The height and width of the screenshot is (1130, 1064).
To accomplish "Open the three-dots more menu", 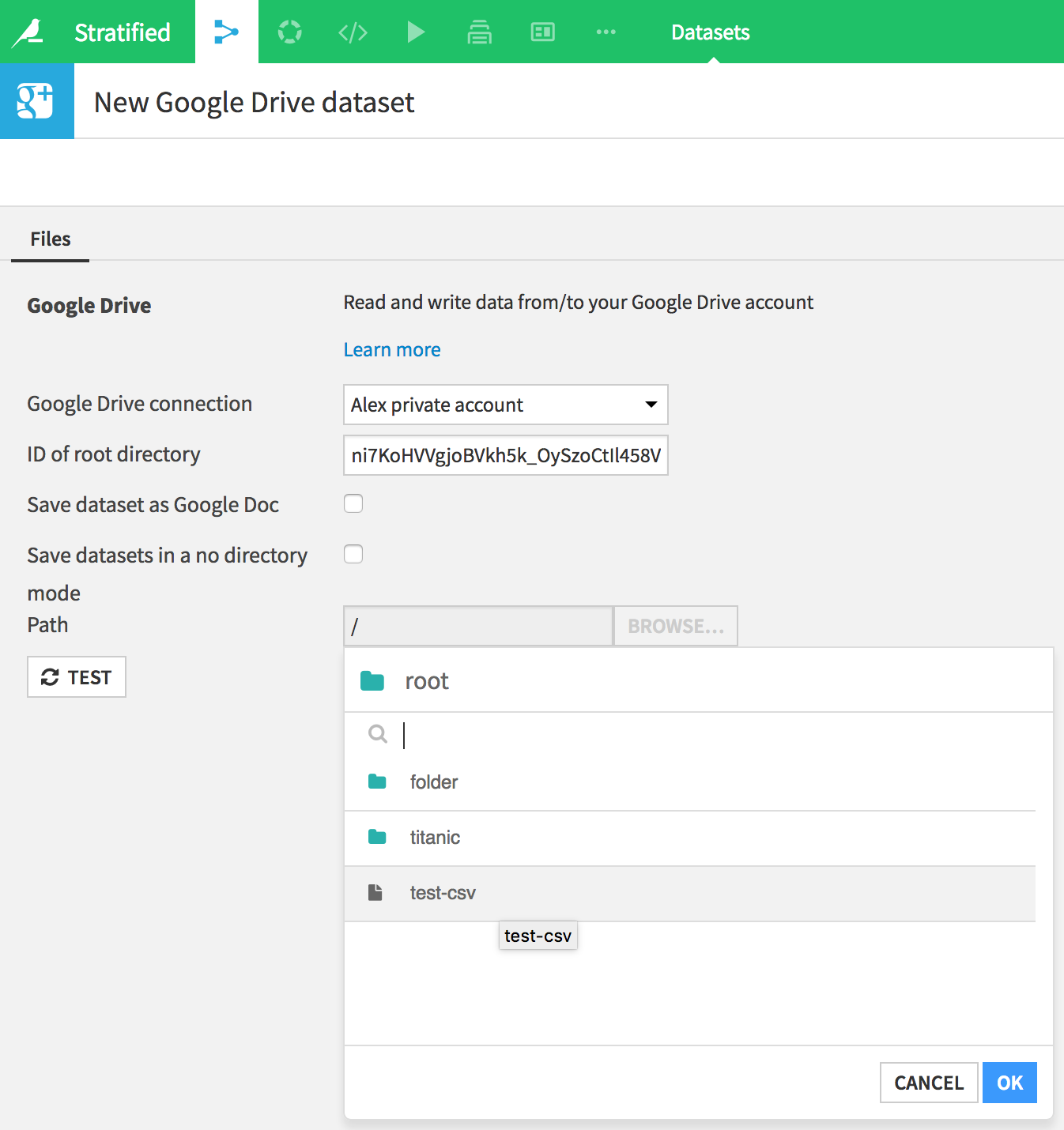I will (606, 32).
